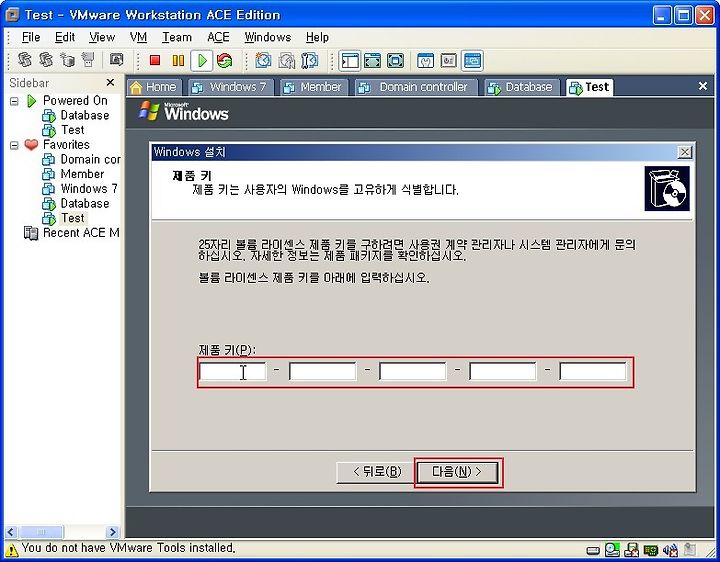Click the ACE pocket USB toolbar icon

point(88,60)
